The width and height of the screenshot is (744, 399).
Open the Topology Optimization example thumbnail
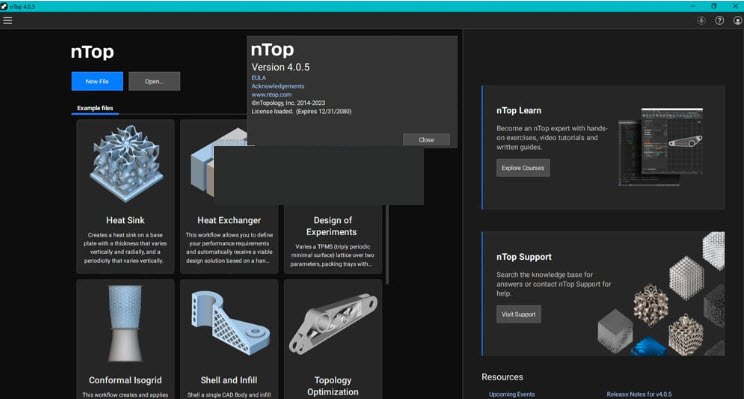coord(333,325)
